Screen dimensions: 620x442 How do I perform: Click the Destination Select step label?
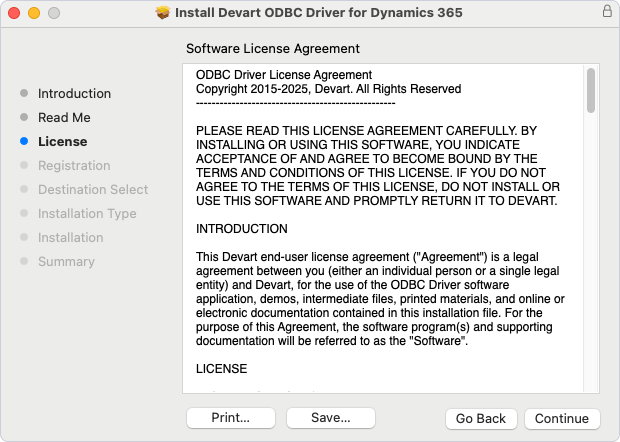coord(93,189)
